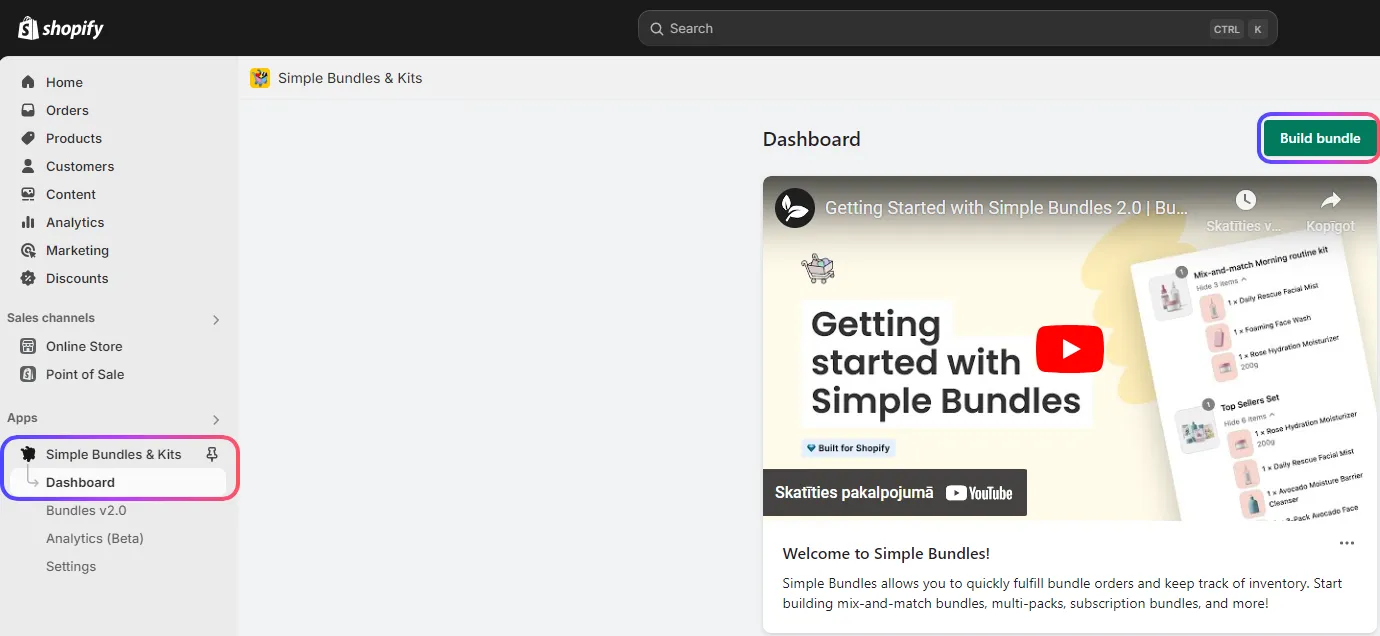
Task: Click the Watch later clock icon on video
Action: coord(1244,200)
